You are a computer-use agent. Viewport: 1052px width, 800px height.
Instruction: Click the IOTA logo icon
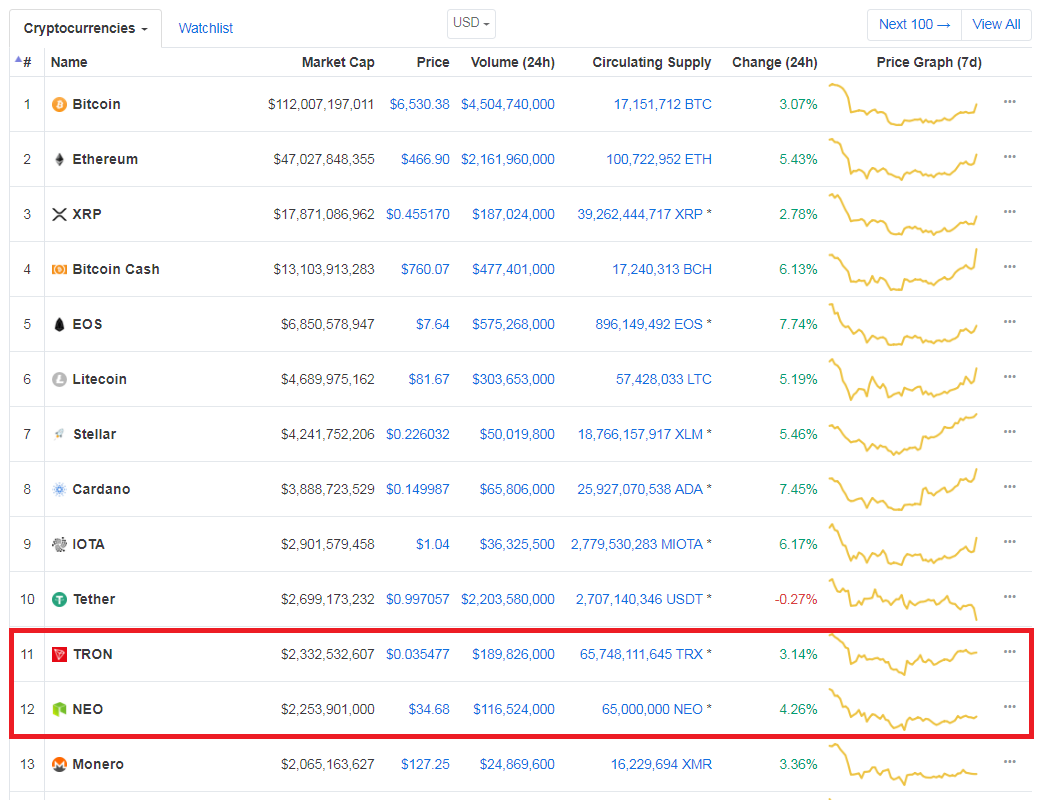(x=59, y=544)
